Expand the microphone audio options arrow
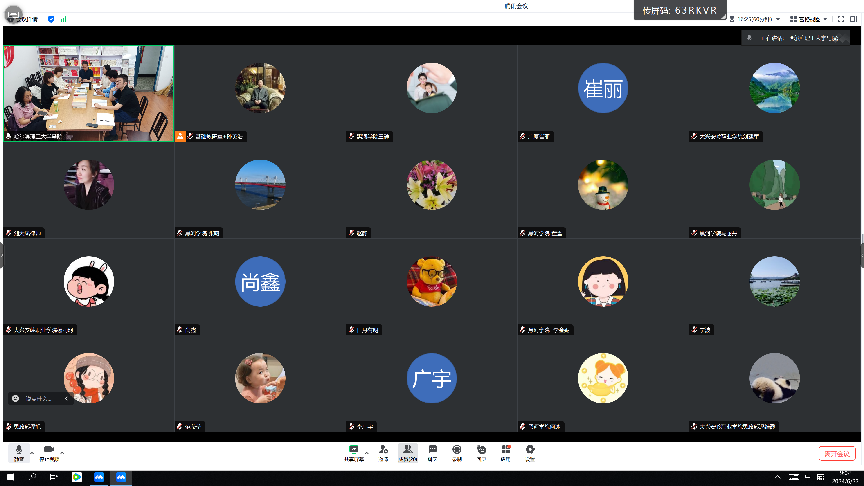The width and height of the screenshot is (864, 486). tap(31, 452)
